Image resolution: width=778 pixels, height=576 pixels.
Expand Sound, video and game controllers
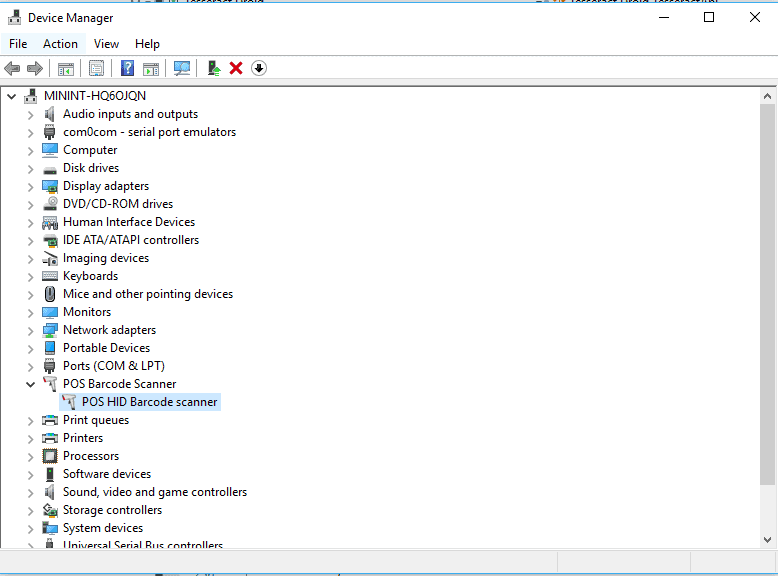point(30,493)
